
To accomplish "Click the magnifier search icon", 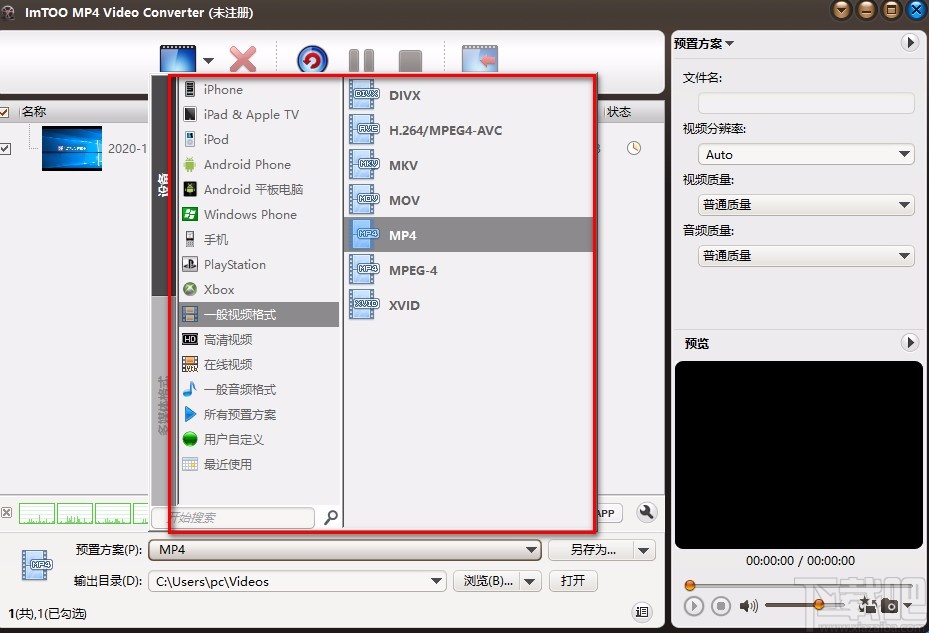I will click(x=331, y=517).
